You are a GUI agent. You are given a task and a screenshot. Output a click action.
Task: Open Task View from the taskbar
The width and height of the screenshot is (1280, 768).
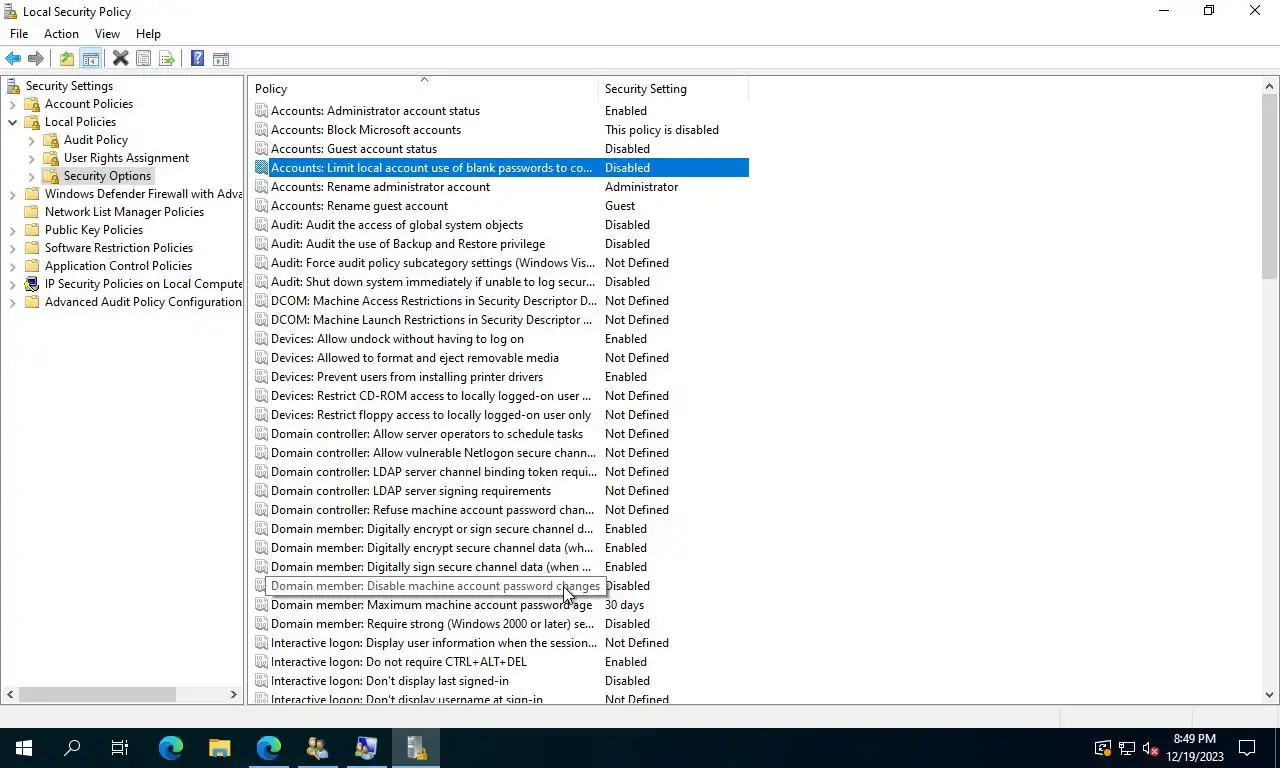click(120, 747)
